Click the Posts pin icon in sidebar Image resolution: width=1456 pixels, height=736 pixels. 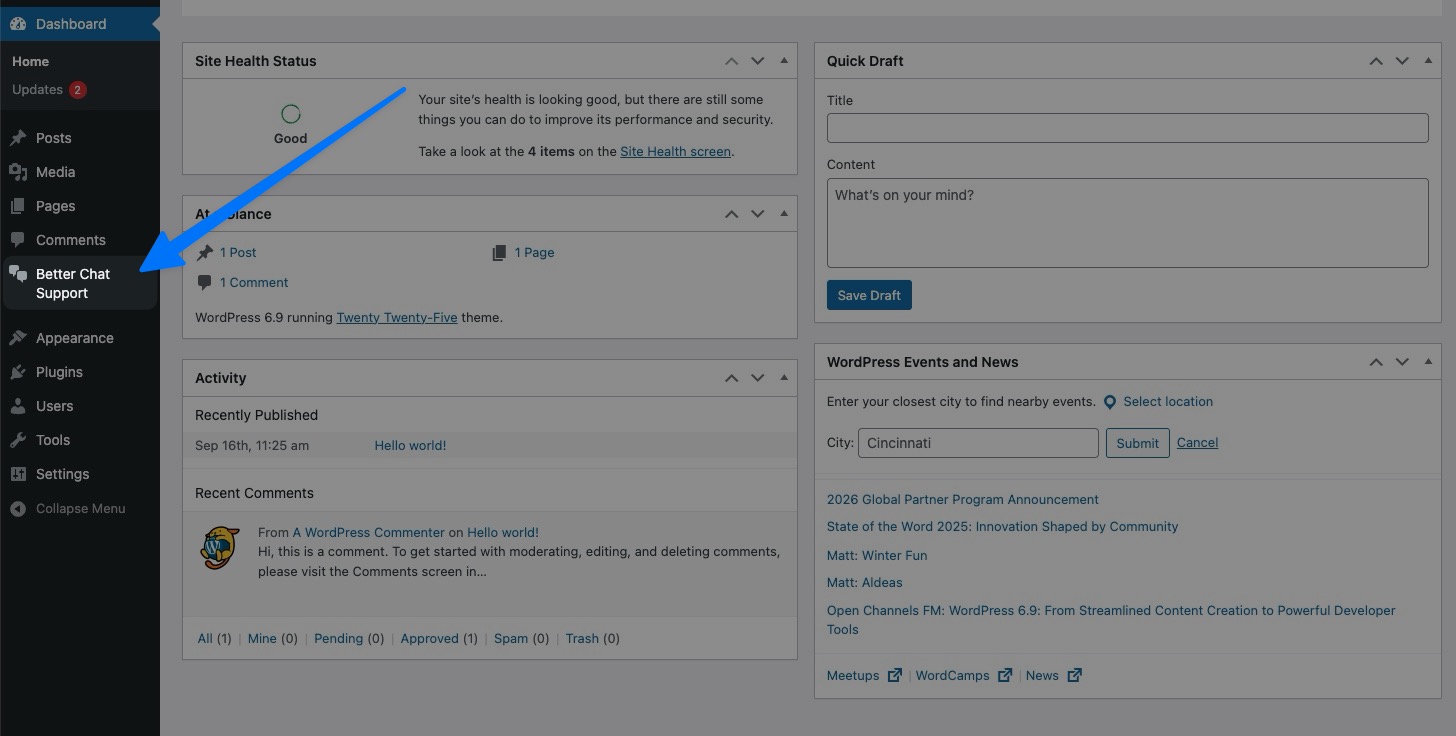tap(18, 138)
